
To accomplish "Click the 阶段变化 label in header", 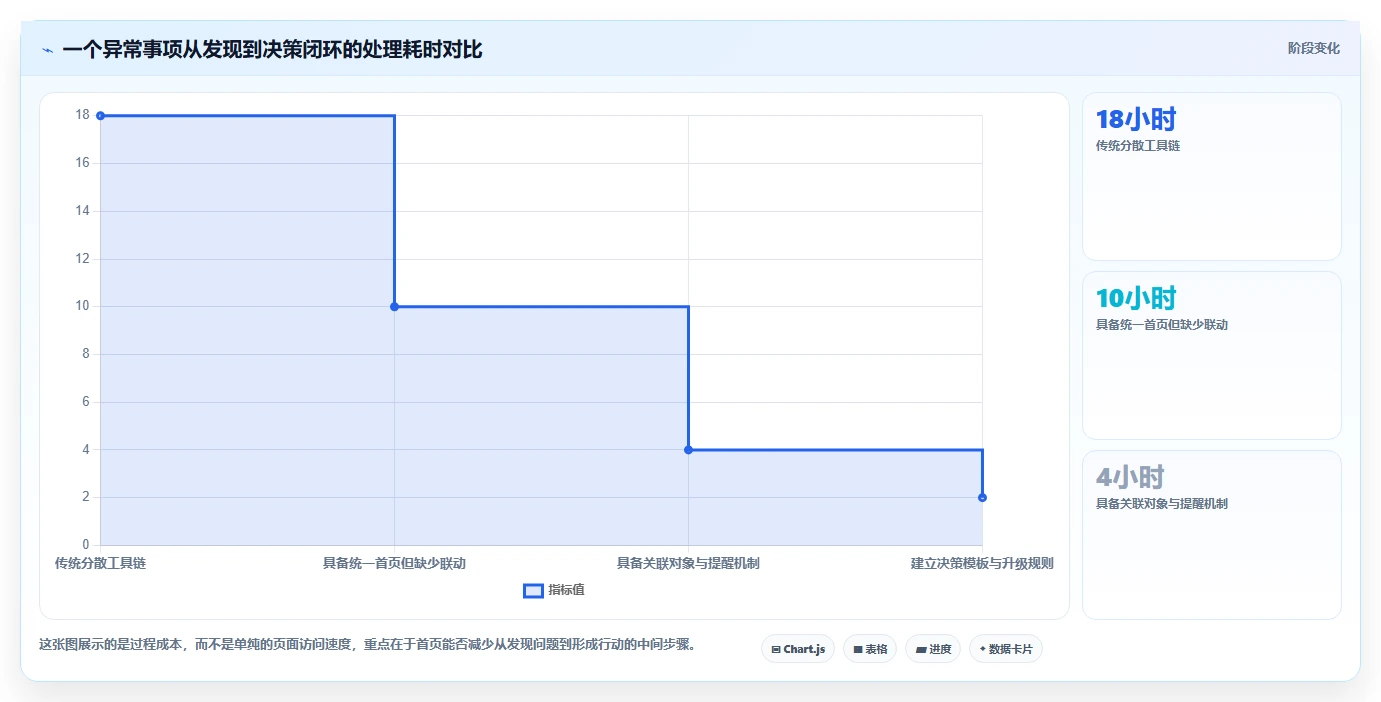I will point(1313,48).
